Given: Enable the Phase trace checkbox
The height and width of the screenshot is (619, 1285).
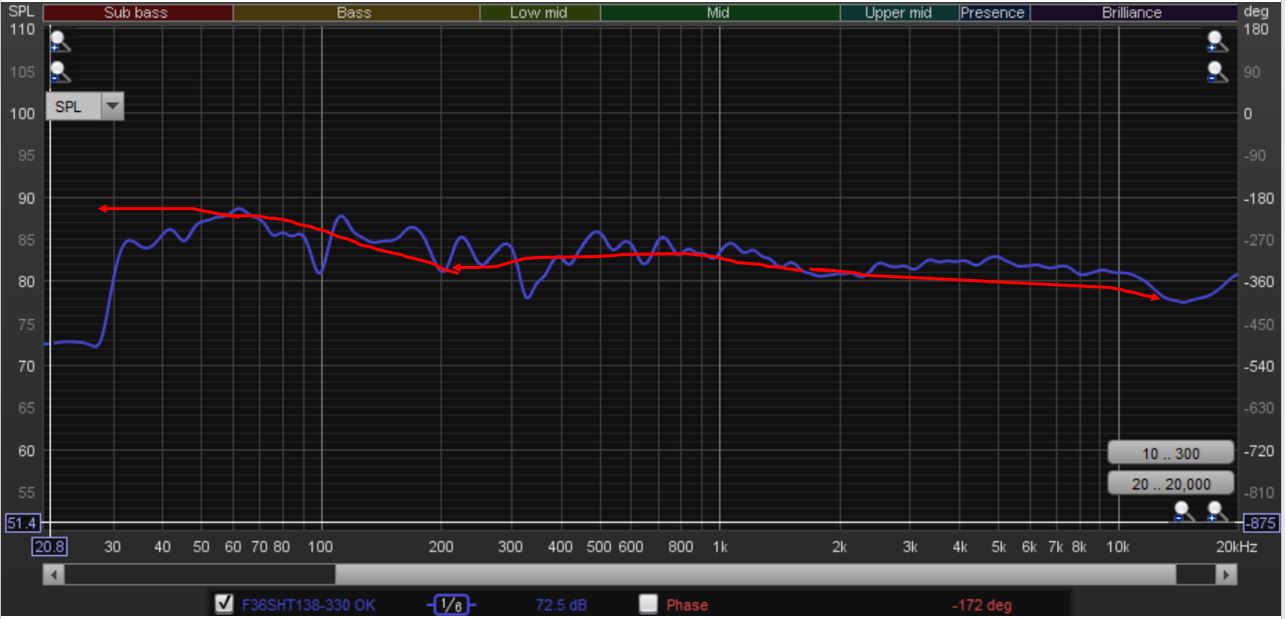Looking at the screenshot, I should [648, 604].
